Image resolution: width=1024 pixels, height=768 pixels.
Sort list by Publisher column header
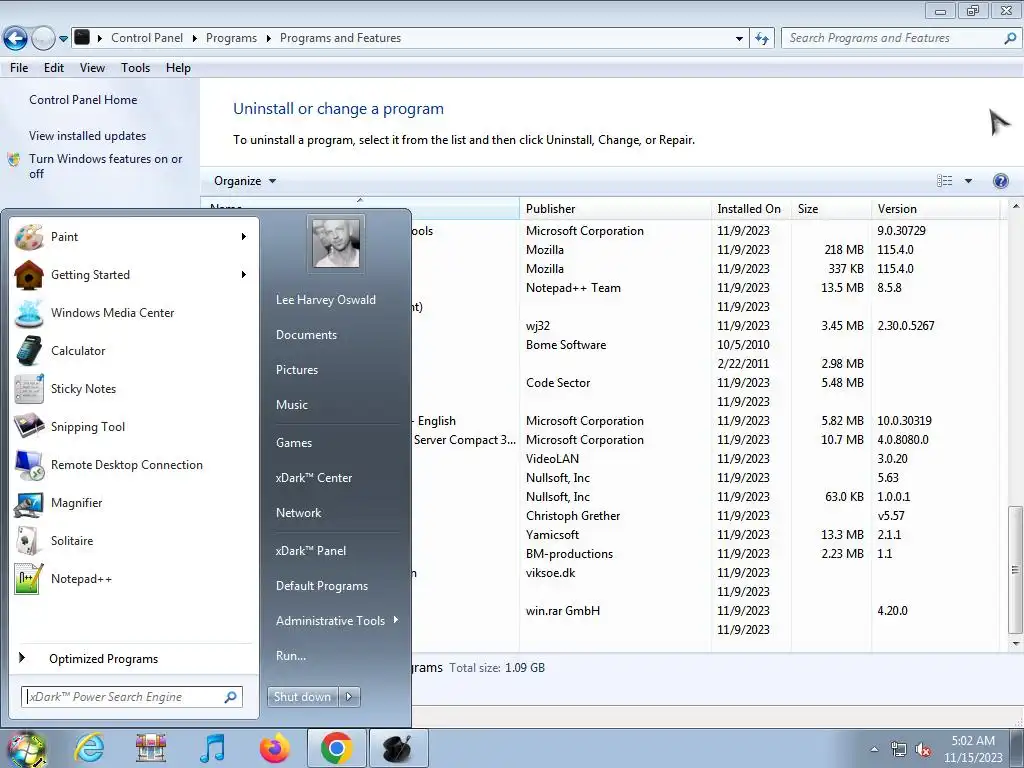coord(615,209)
